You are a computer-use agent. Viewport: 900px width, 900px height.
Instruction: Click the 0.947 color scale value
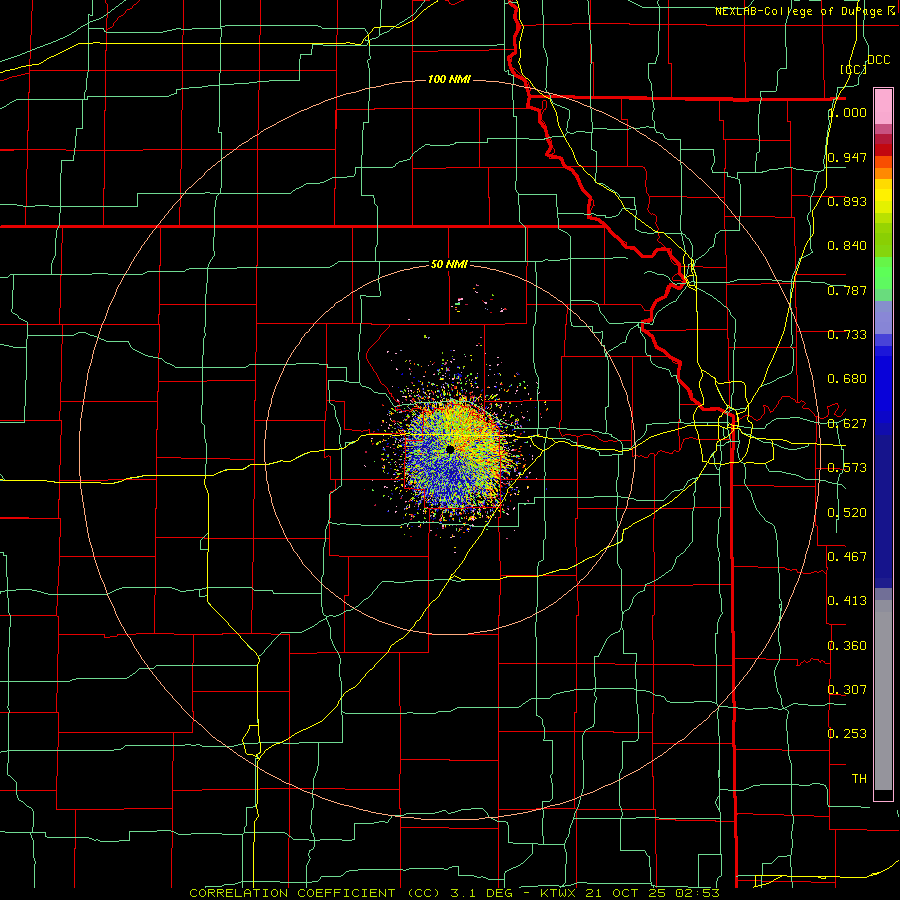point(847,157)
